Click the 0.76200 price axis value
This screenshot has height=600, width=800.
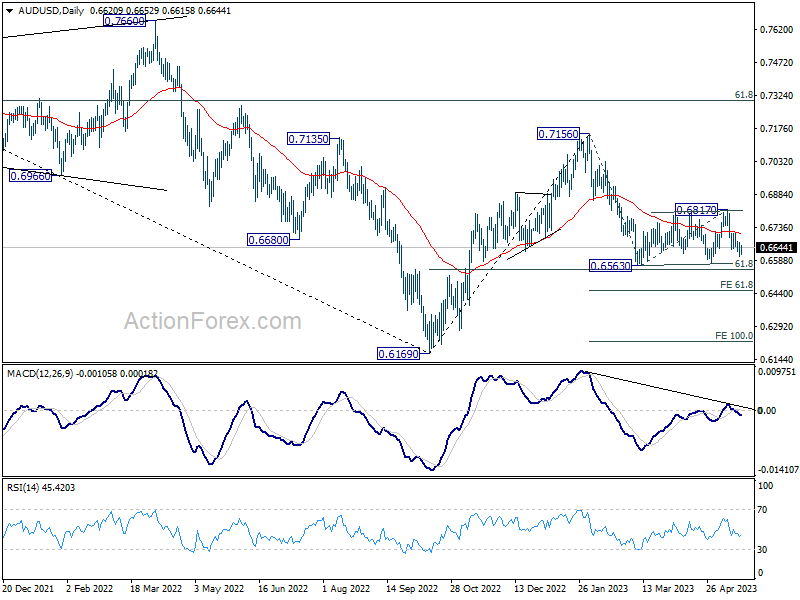pyautogui.click(x=777, y=30)
